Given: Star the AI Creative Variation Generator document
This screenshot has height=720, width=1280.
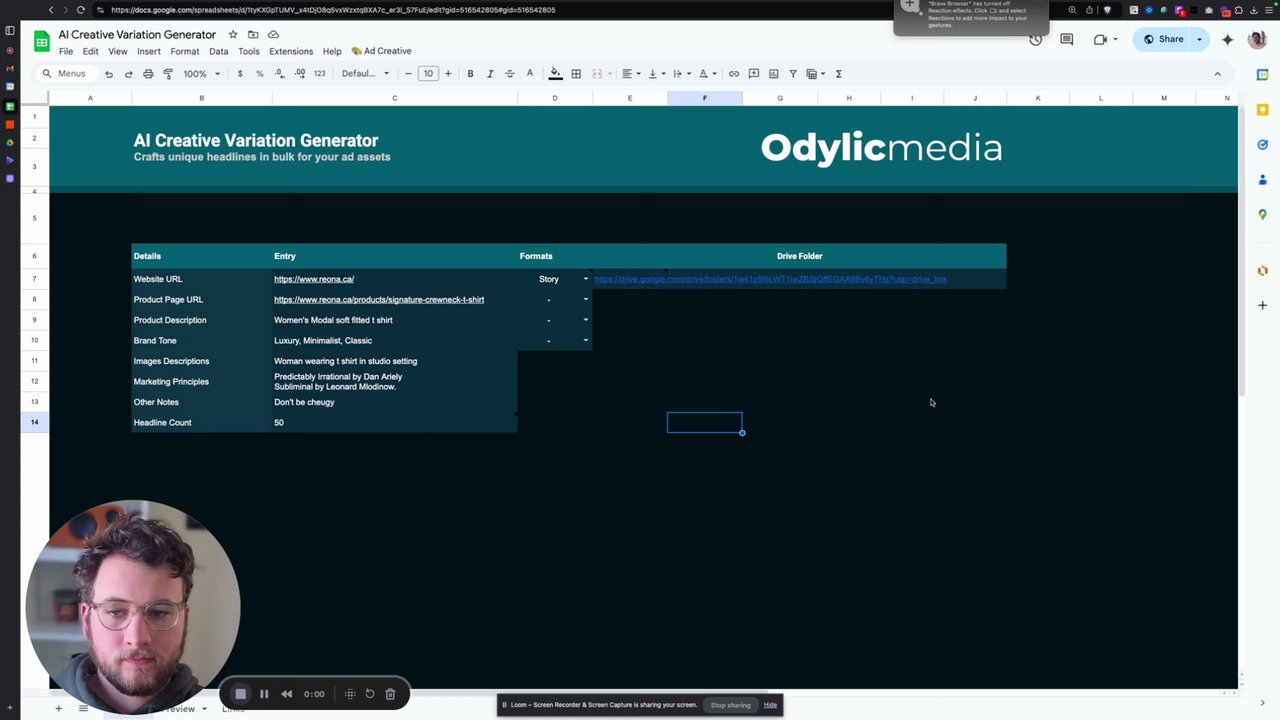Looking at the screenshot, I should pos(233,35).
